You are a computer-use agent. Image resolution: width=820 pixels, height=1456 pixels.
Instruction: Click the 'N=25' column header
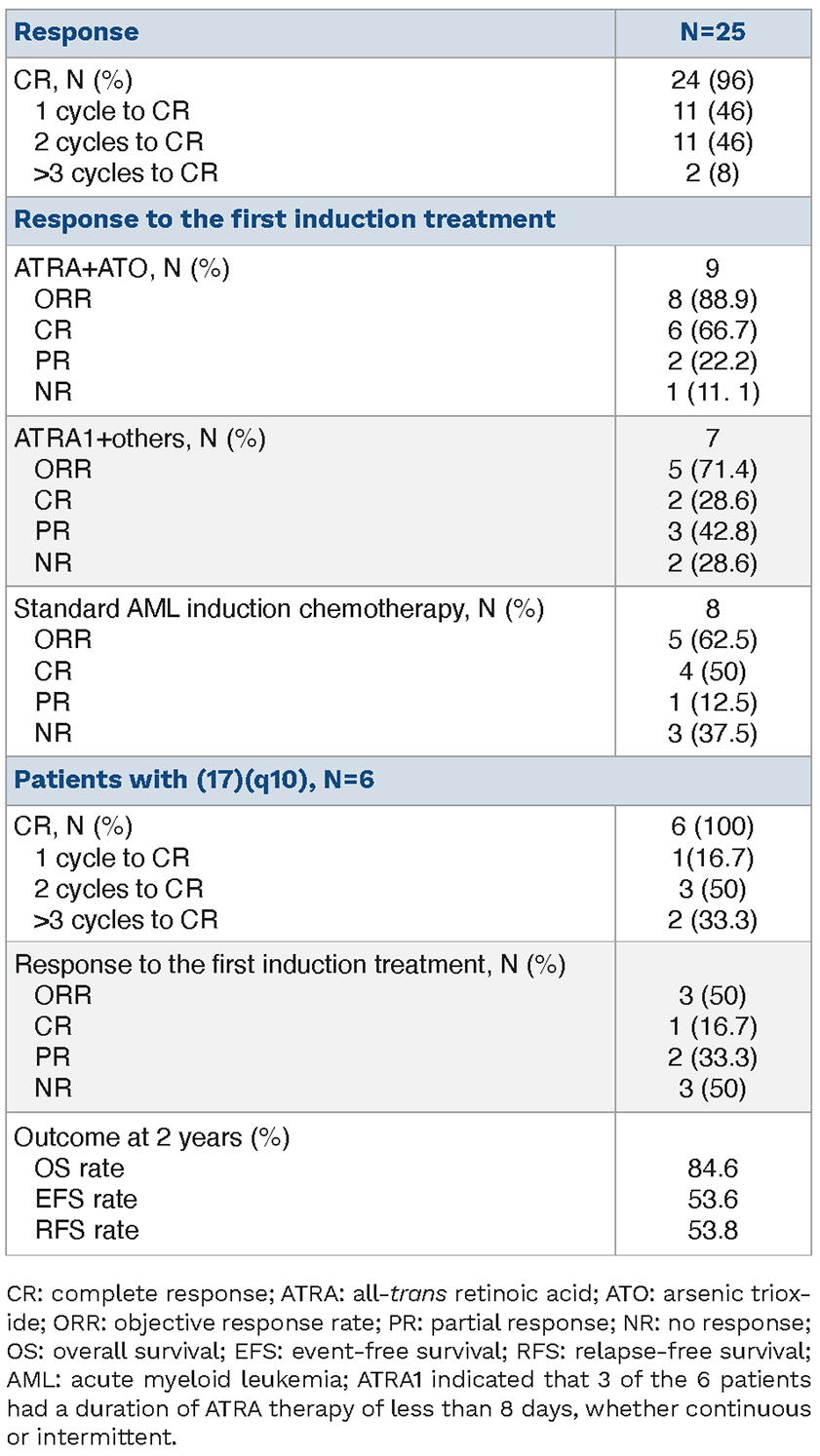click(x=713, y=32)
